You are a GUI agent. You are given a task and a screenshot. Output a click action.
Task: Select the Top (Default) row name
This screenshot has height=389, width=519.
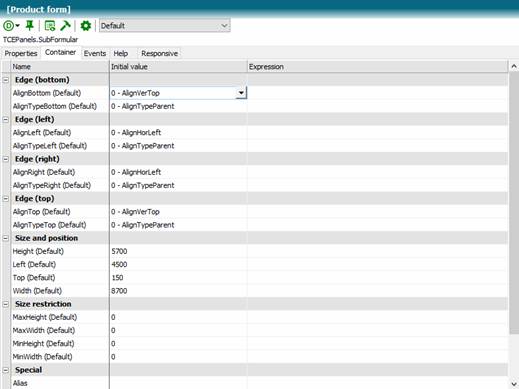tap(34, 278)
